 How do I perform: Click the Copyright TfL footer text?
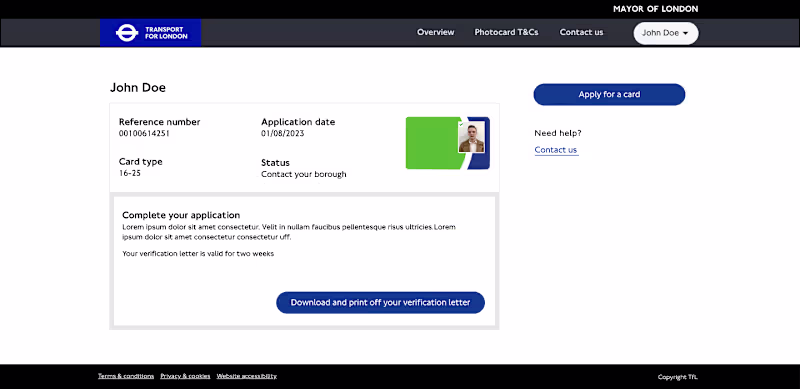click(x=678, y=377)
